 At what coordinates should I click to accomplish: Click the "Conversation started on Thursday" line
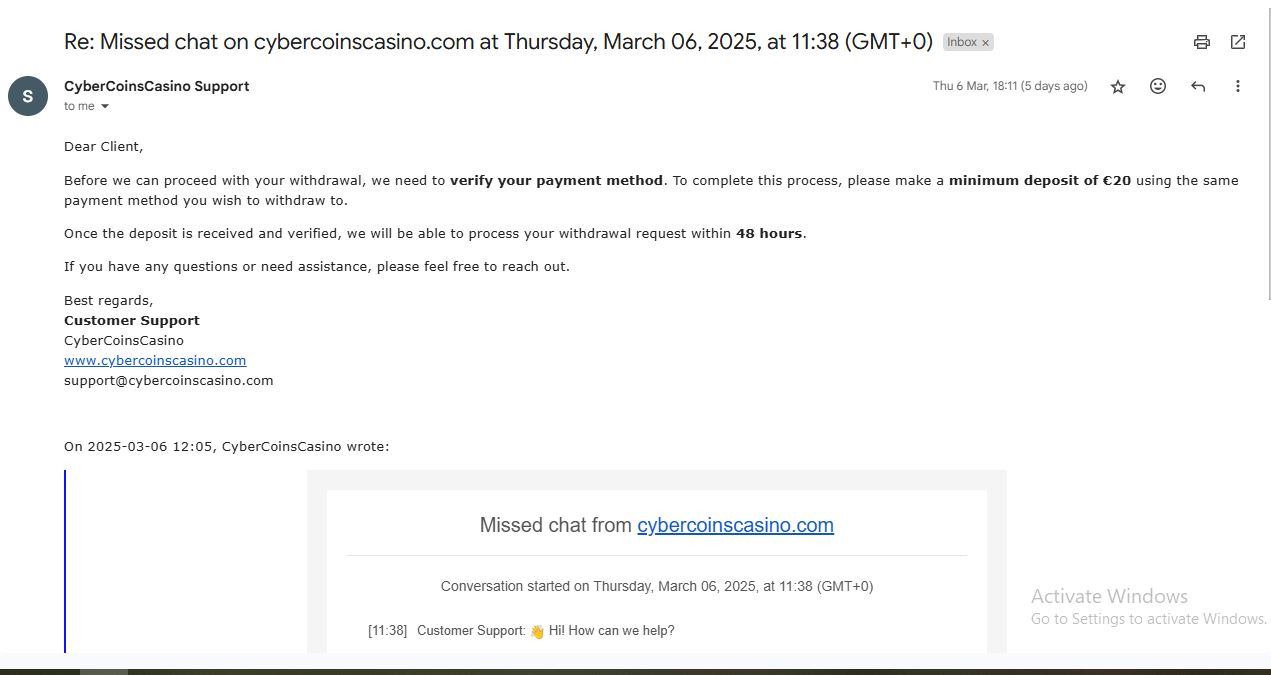(657, 586)
